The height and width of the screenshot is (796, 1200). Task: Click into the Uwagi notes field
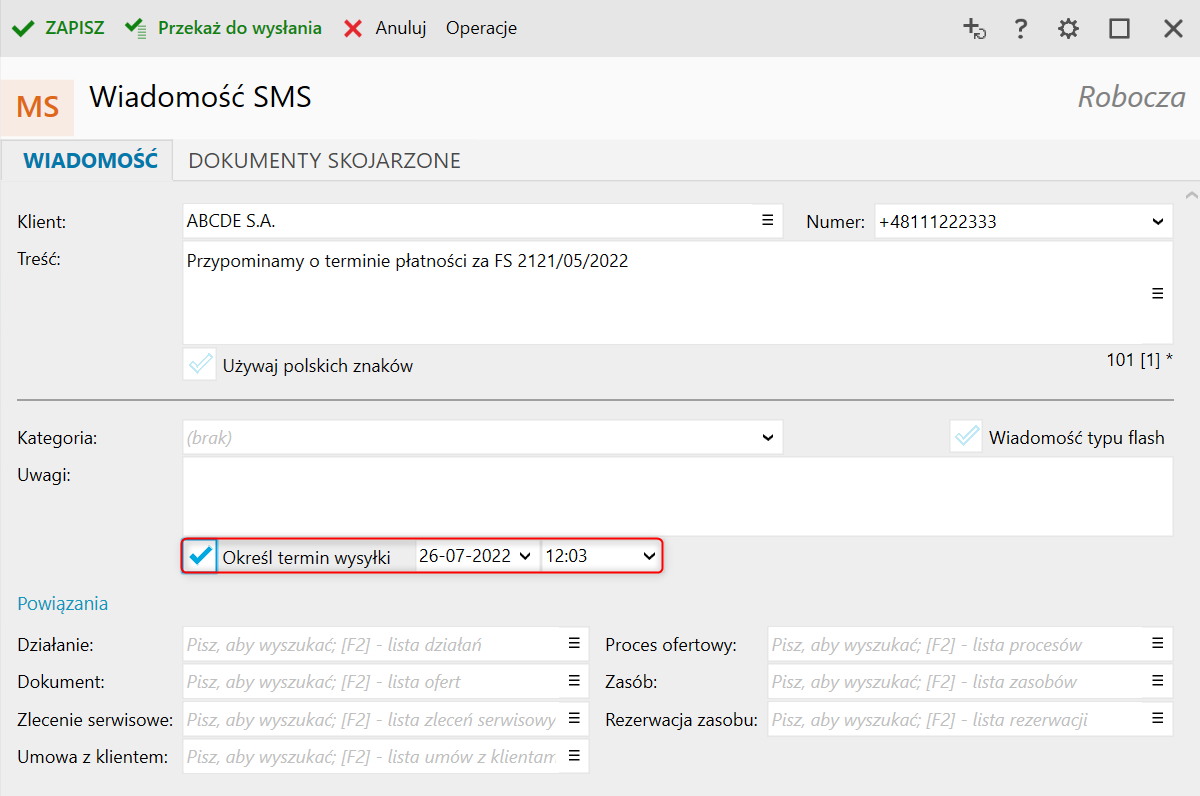[677, 496]
